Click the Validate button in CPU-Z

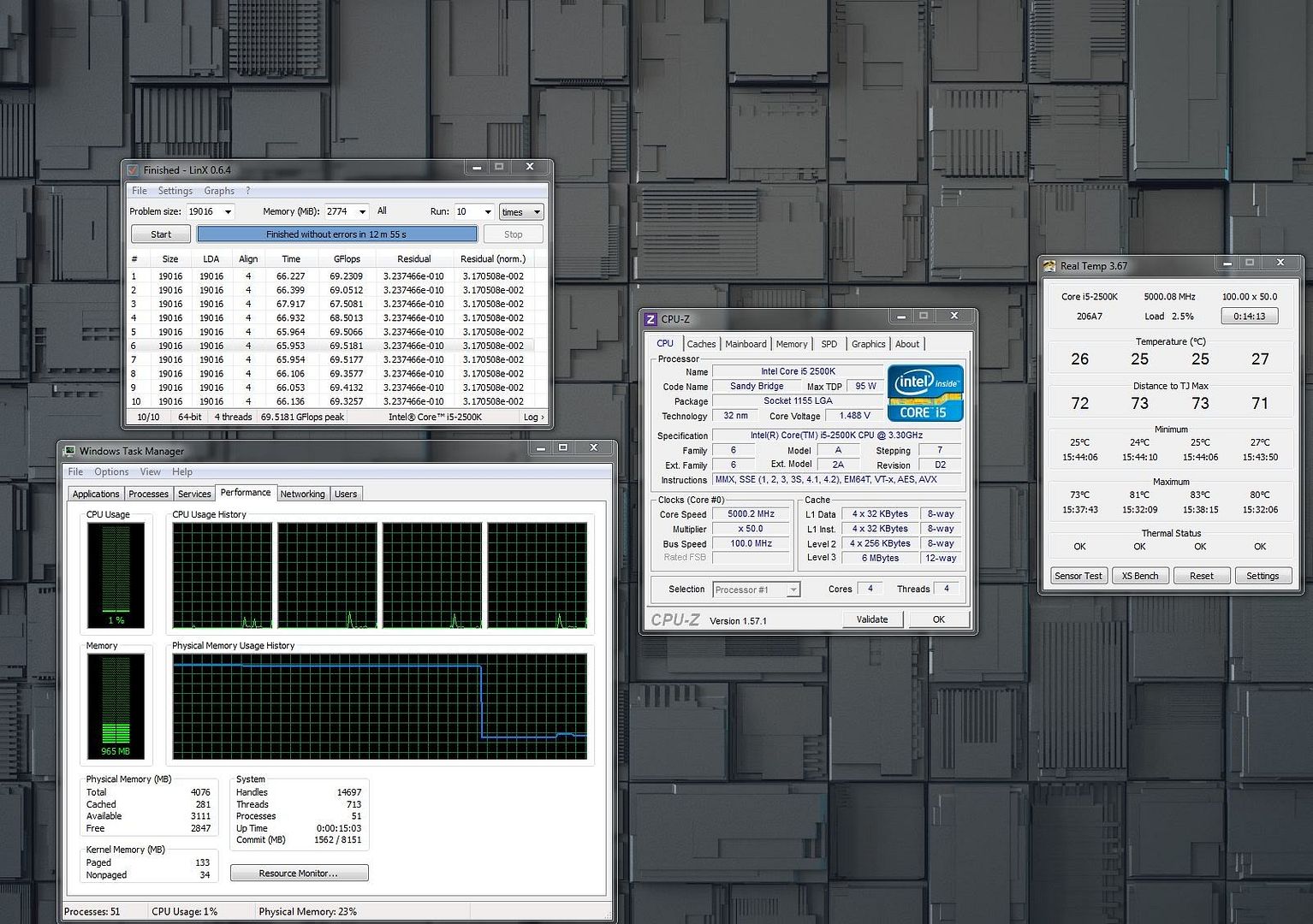pyautogui.click(x=872, y=619)
